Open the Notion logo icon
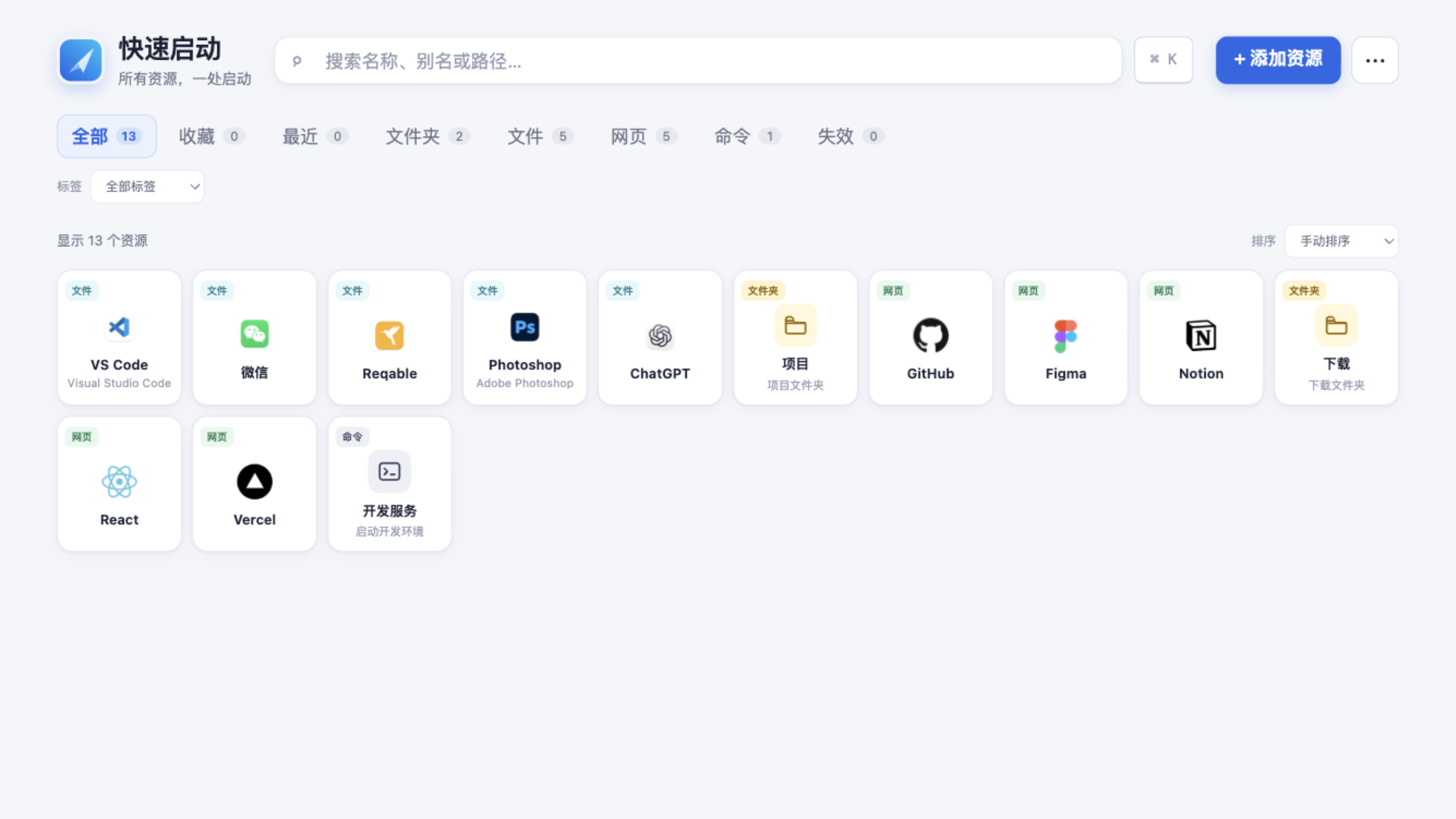The width and height of the screenshot is (1456, 819). point(1201,336)
